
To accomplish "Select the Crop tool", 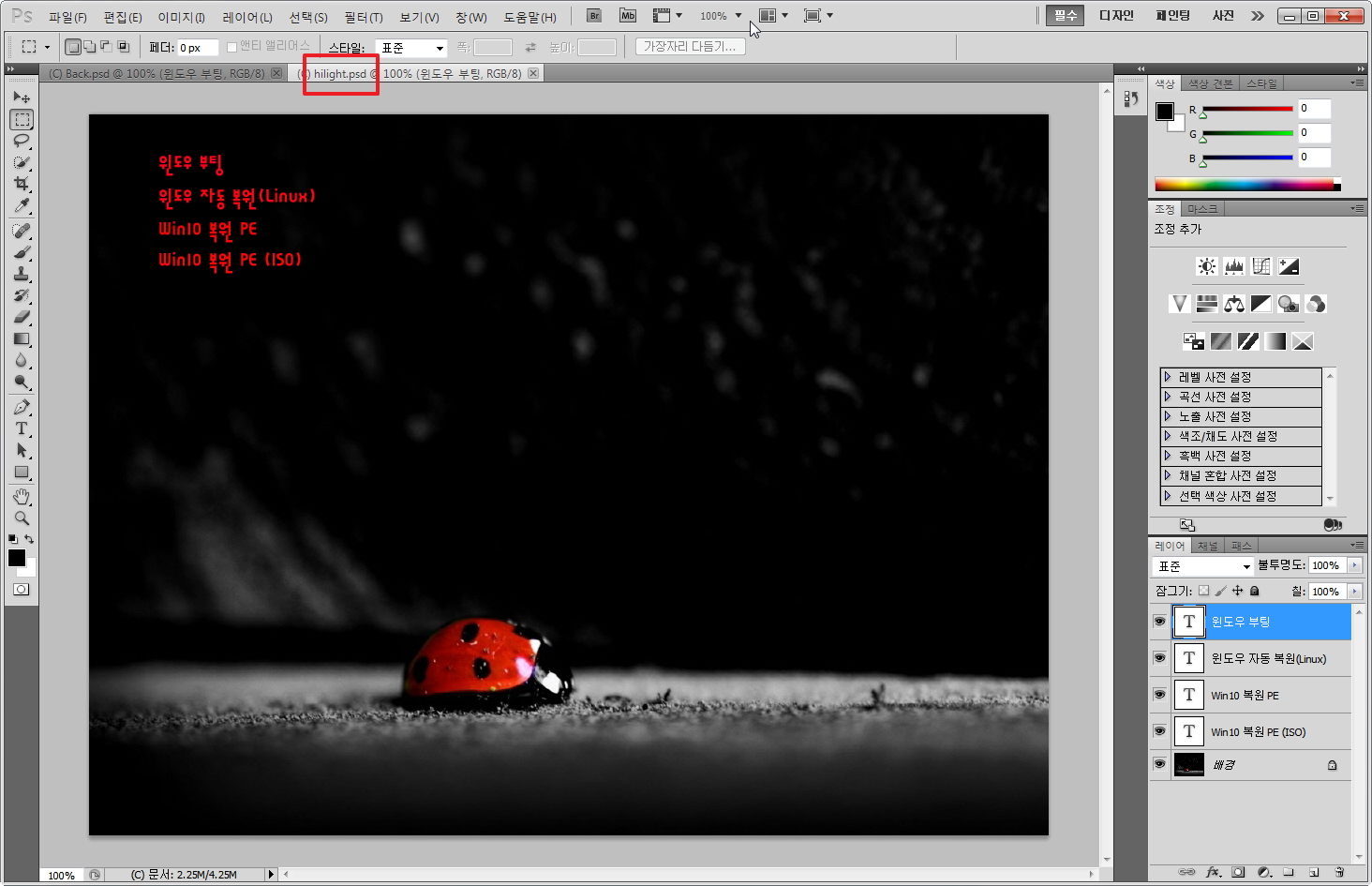I will tap(22, 184).
